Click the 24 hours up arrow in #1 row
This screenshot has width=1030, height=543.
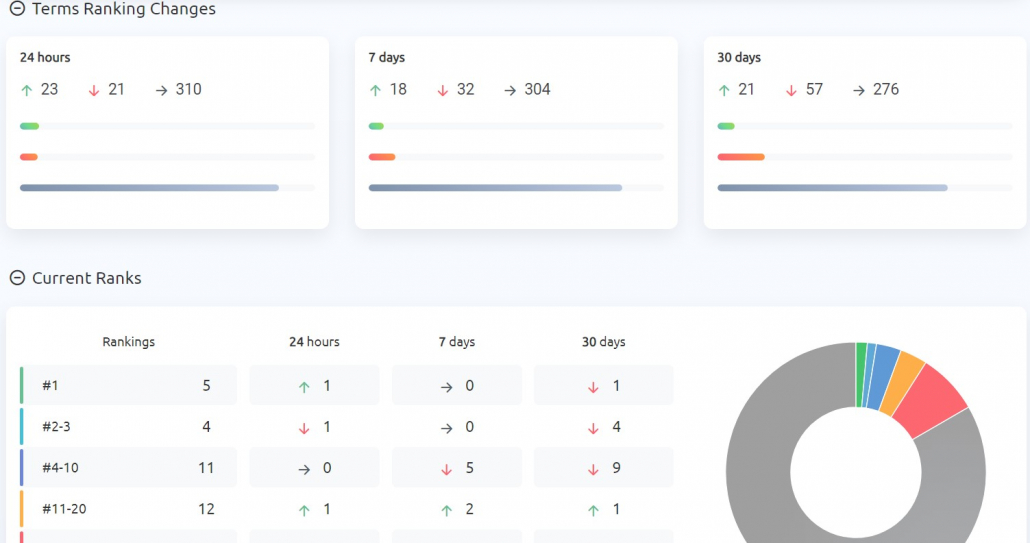click(x=304, y=387)
